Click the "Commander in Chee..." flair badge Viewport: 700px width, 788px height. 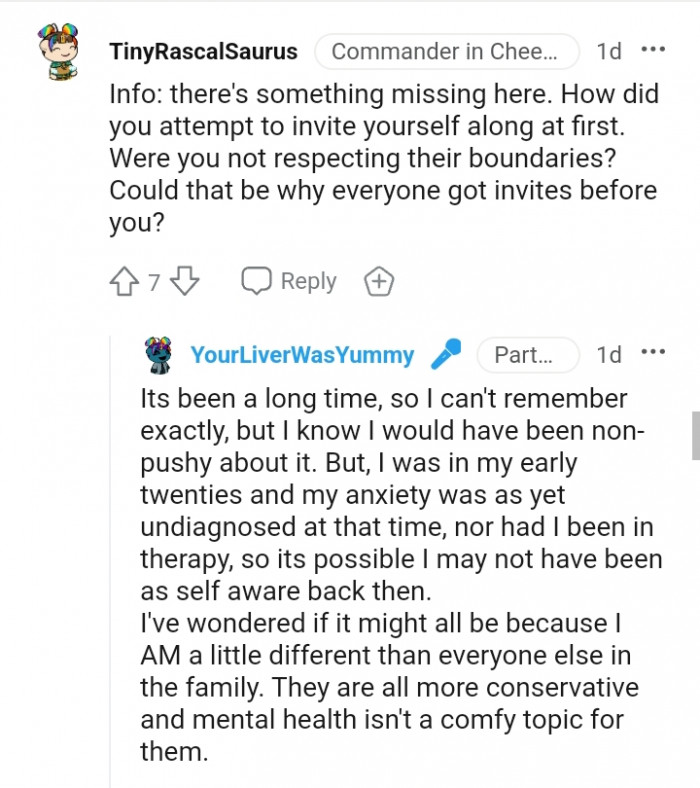coord(446,51)
